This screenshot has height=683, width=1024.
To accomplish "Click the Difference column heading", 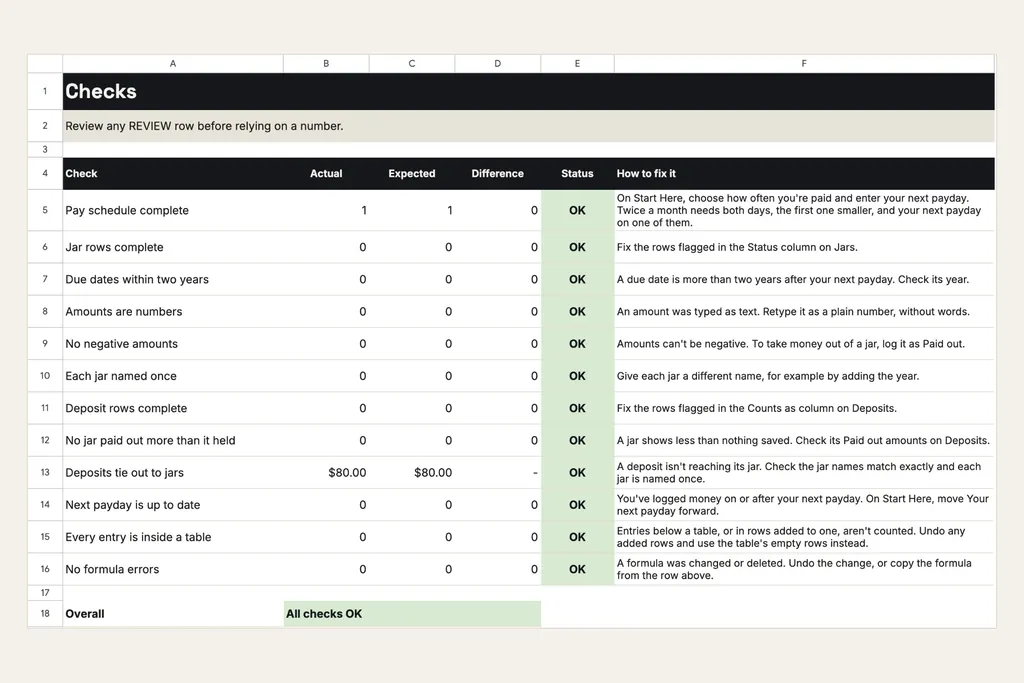I will tap(498, 174).
